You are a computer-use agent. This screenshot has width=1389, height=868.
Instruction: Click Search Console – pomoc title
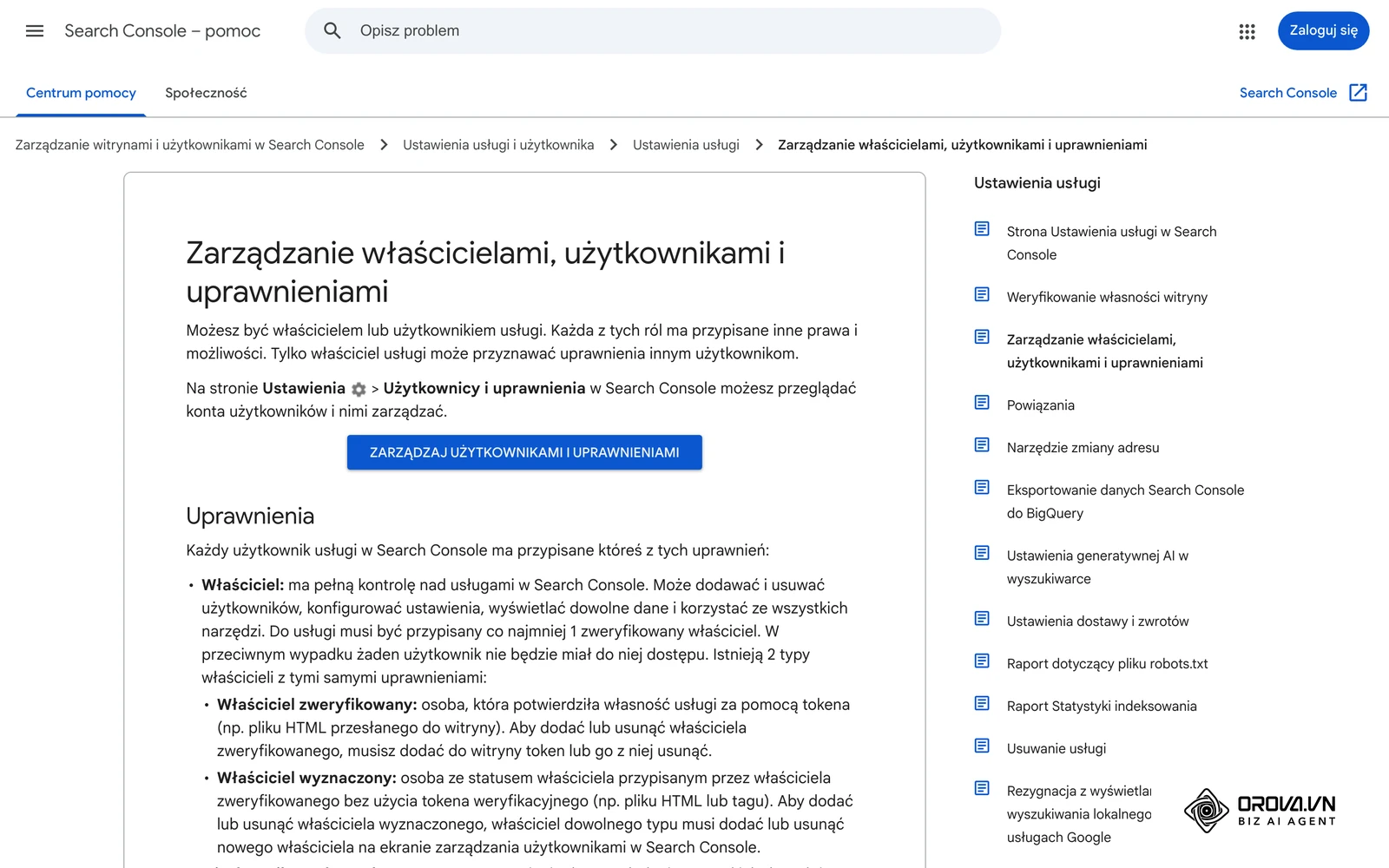click(162, 31)
